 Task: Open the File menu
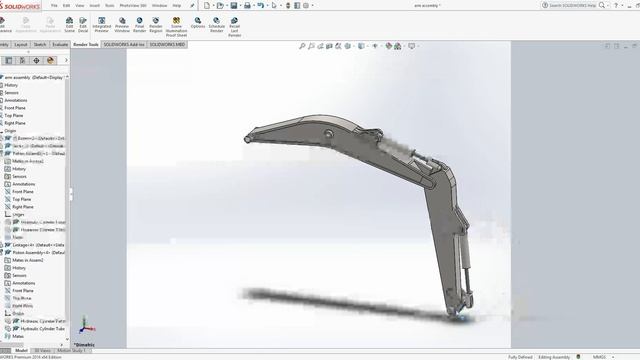[54, 6]
